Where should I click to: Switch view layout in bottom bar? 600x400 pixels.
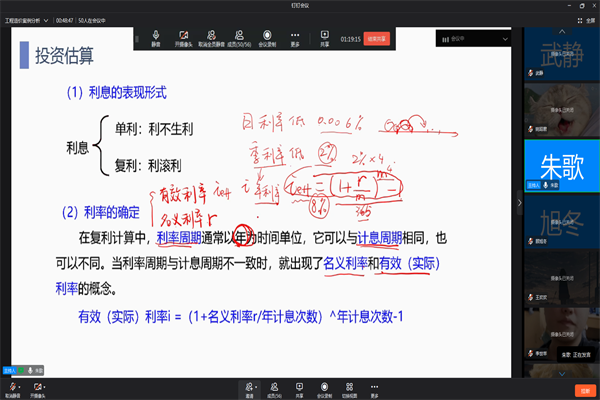[349, 390]
